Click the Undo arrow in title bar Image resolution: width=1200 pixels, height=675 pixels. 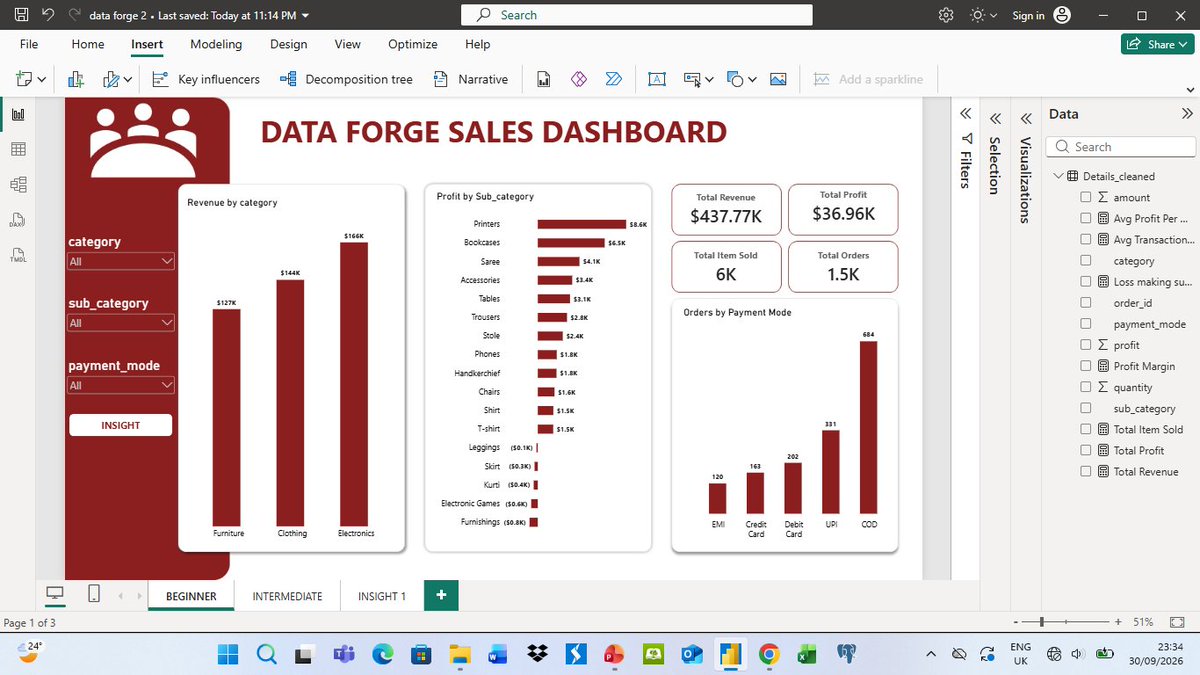48,15
